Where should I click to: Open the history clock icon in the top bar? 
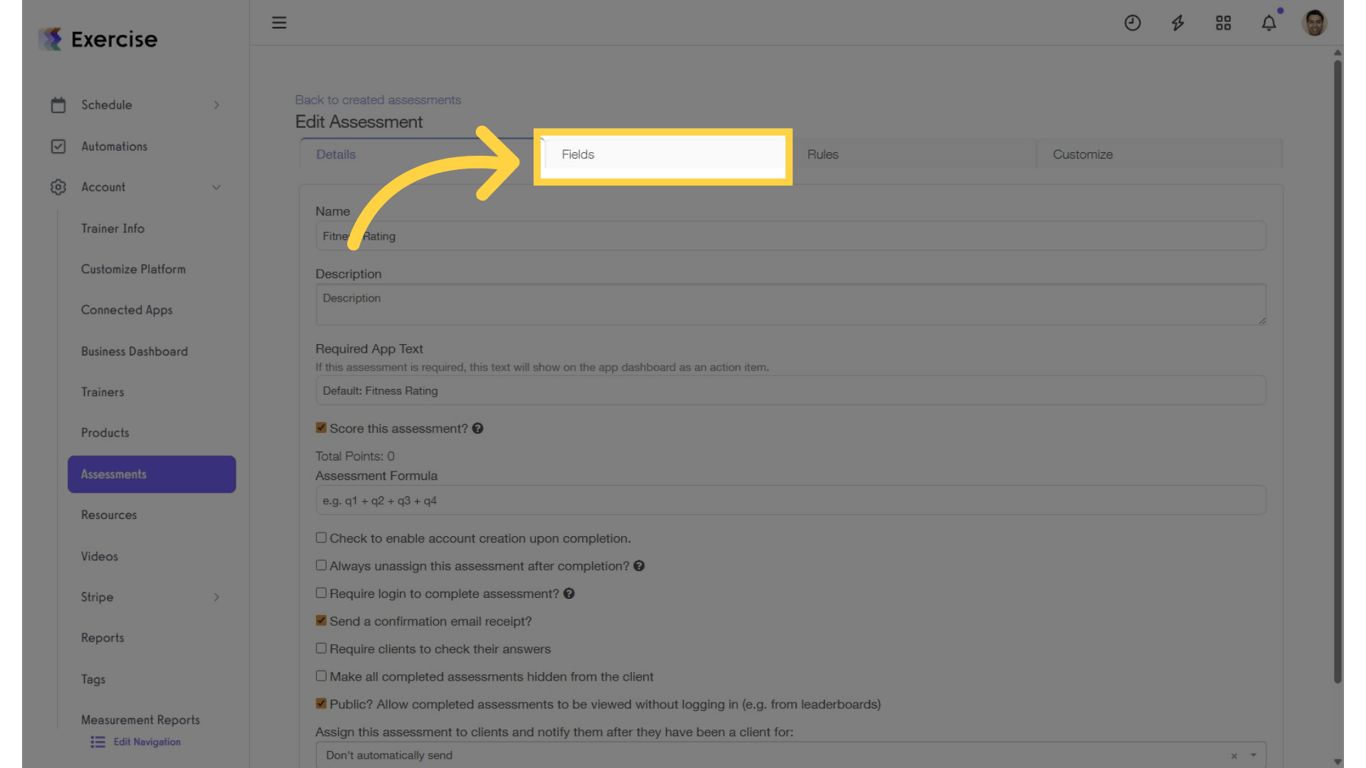[1132, 22]
